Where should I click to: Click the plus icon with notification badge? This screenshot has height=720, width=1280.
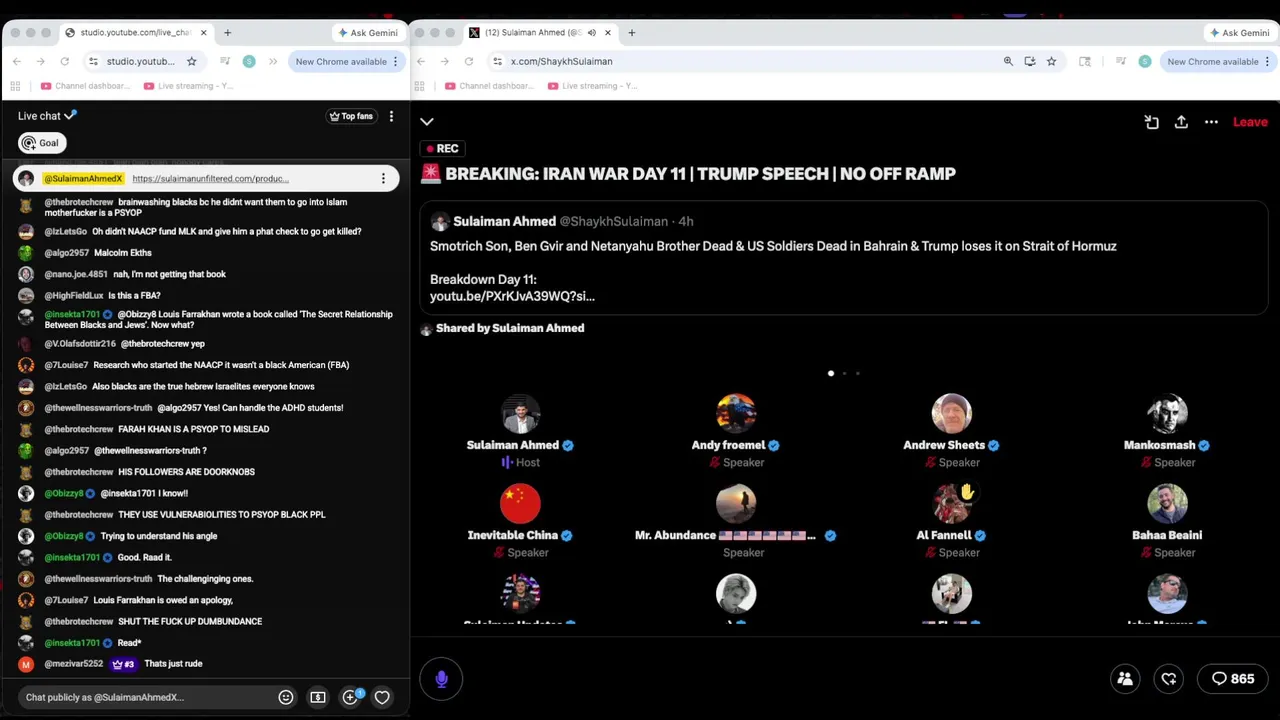click(351, 697)
